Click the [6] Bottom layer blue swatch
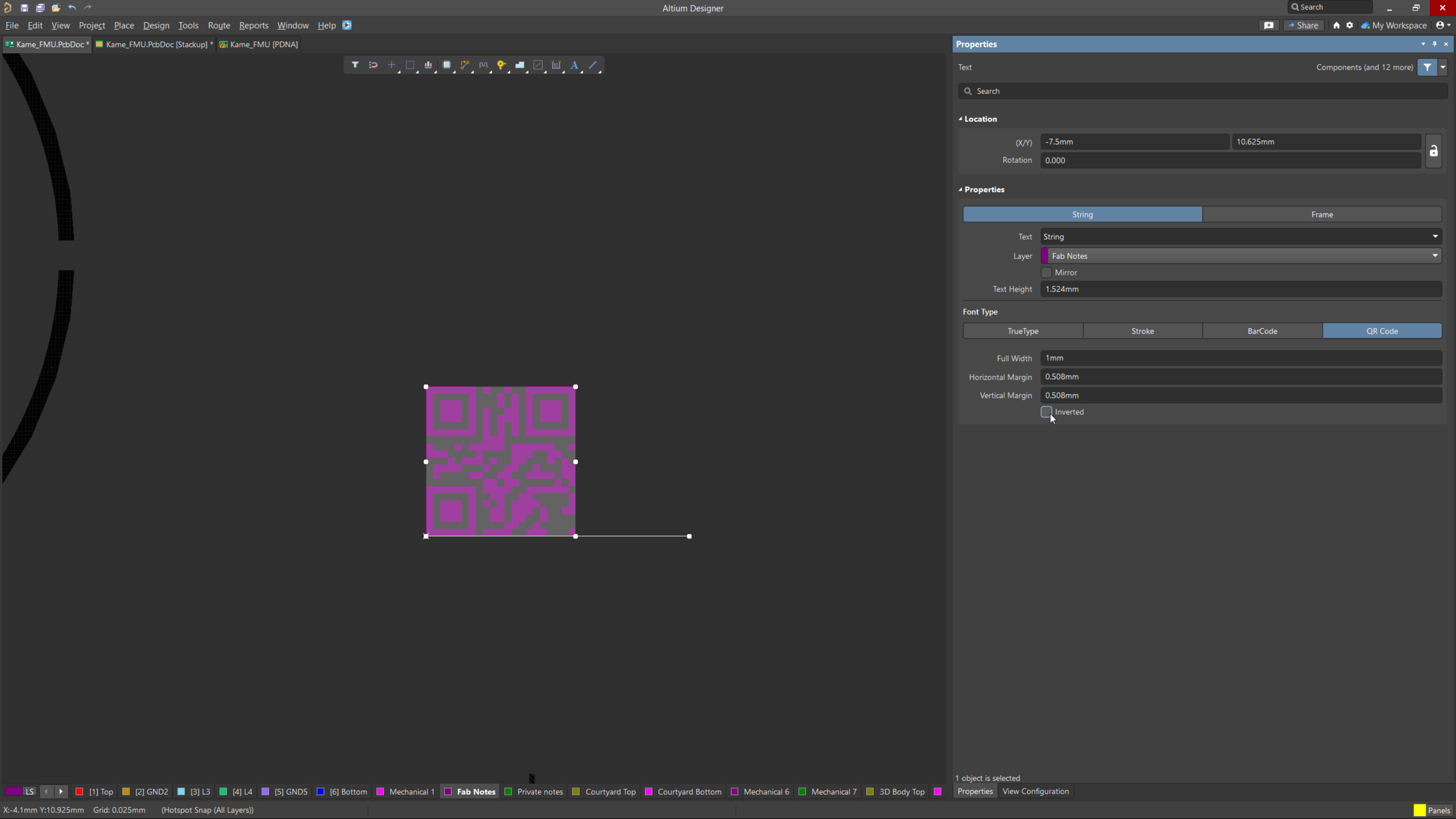The image size is (1456, 819). coord(320,792)
